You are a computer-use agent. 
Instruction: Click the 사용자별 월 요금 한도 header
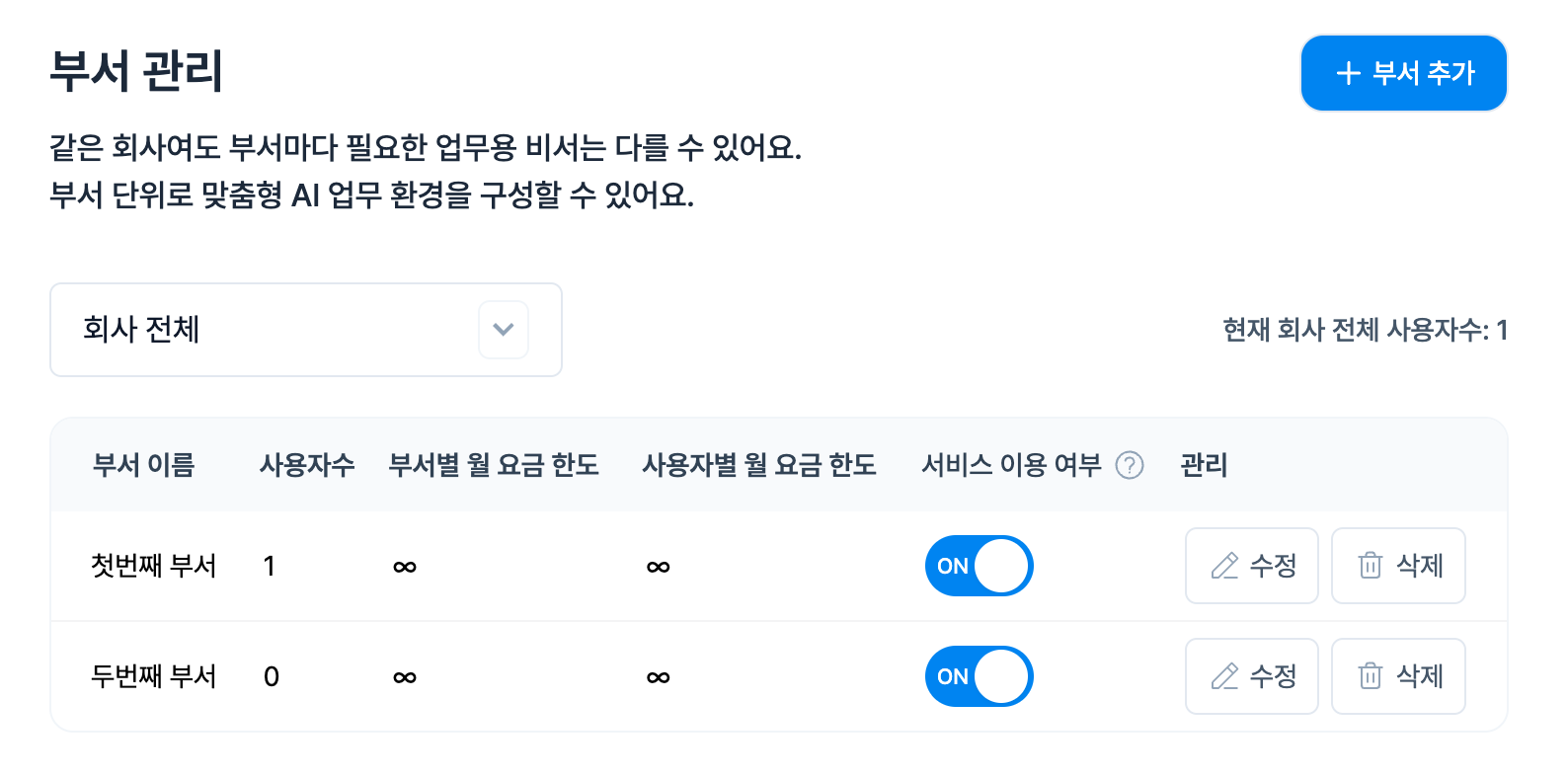(x=759, y=465)
